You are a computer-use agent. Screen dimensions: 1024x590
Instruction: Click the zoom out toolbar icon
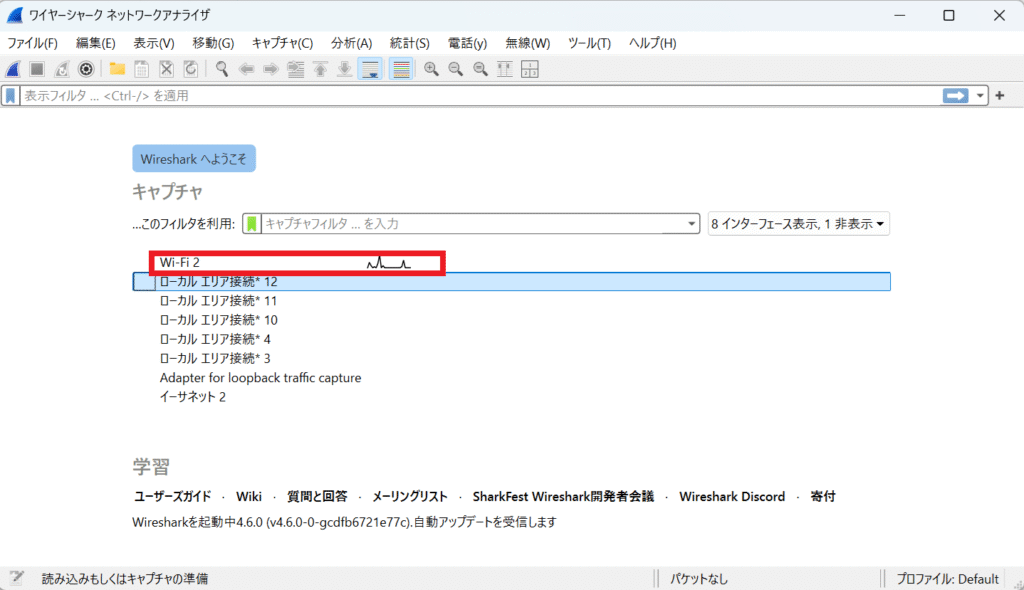pyautogui.click(x=455, y=69)
